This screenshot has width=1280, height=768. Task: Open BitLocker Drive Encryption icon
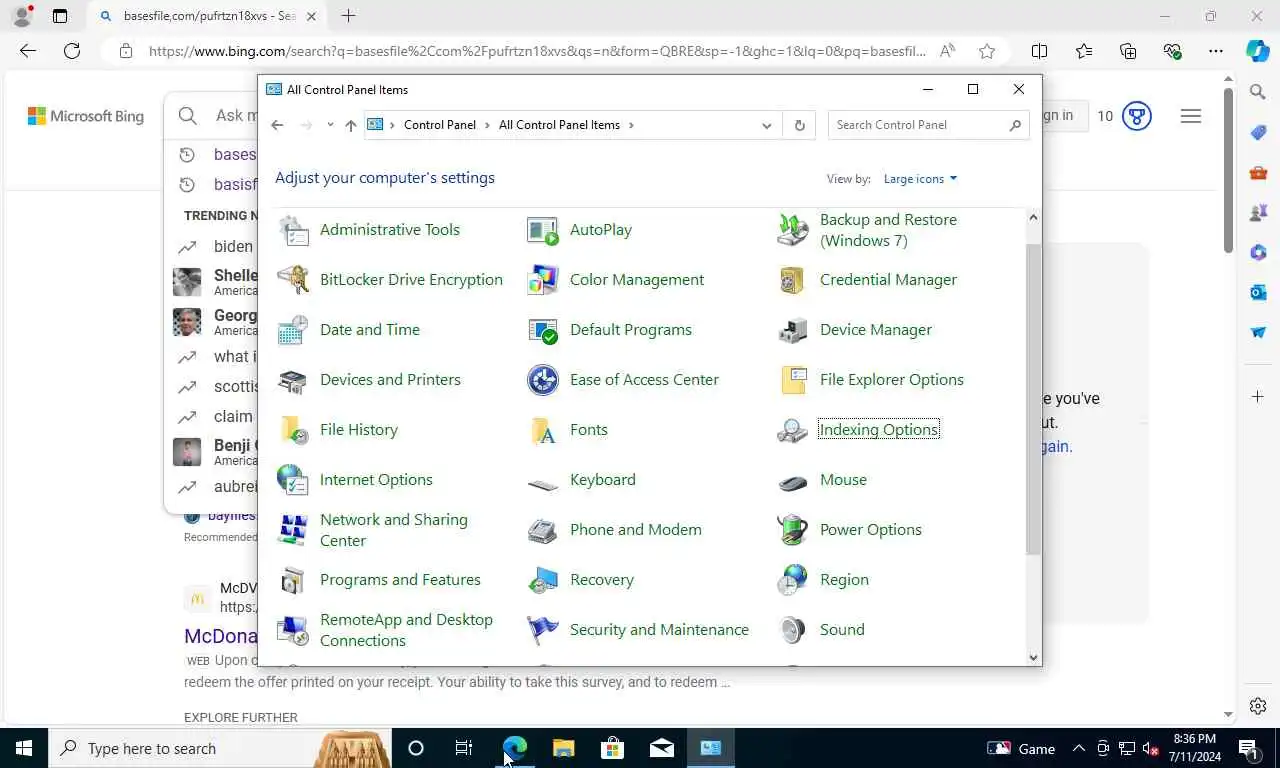coord(293,280)
